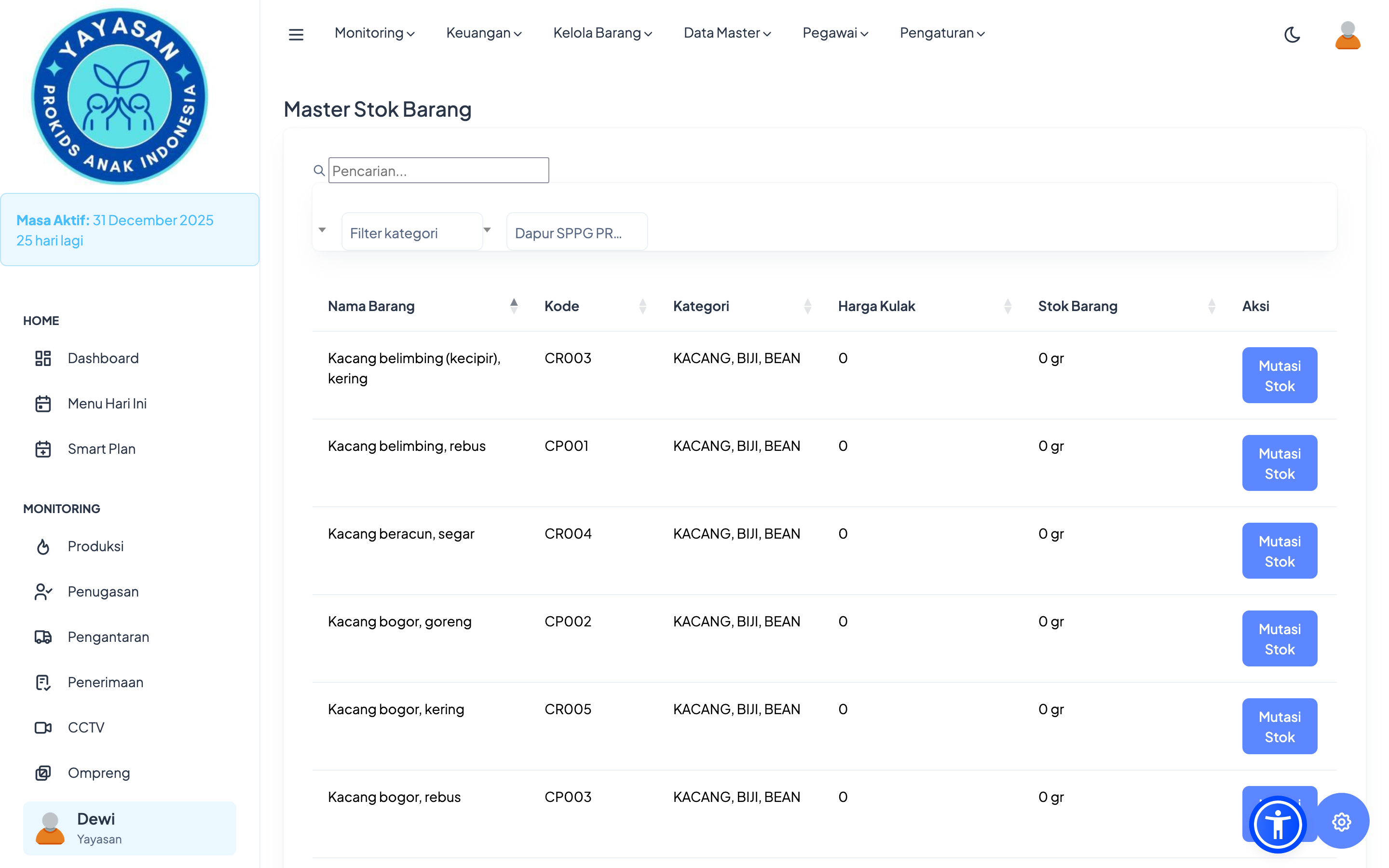Click Mutasi Stok for Kacang bogor, goreng
Screen dimensions: 1389x868
point(1279,638)
